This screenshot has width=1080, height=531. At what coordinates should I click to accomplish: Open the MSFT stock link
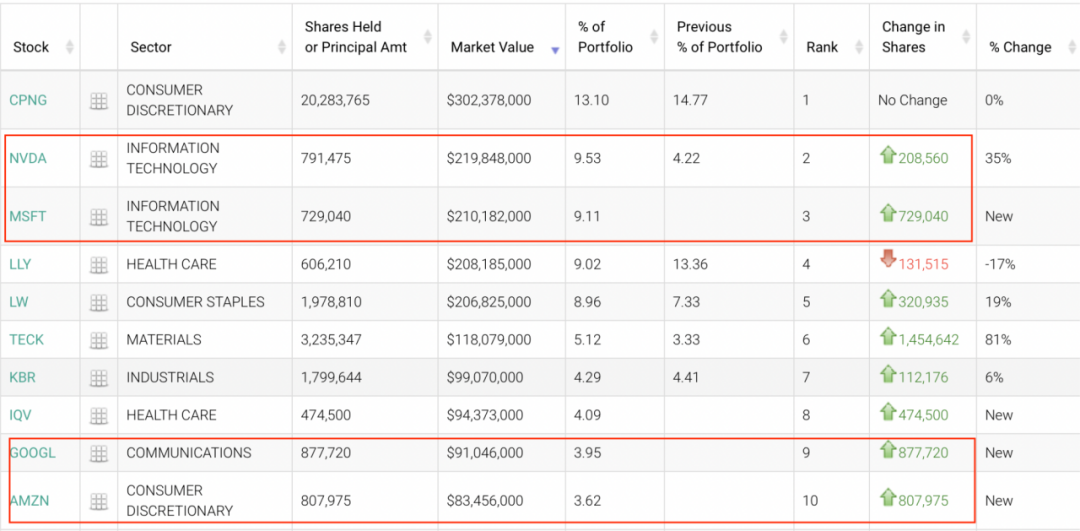click(x=28, y=216)
